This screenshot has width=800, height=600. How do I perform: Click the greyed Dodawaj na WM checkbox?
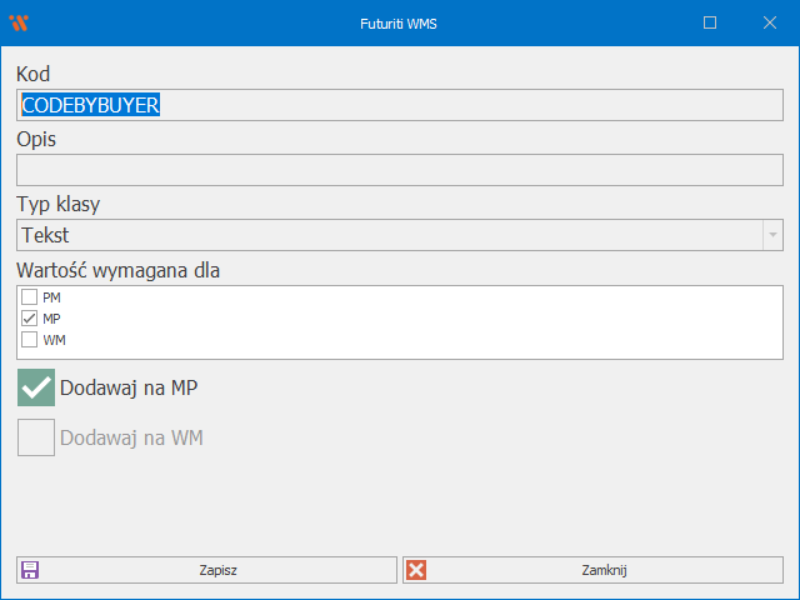[36, 437]
